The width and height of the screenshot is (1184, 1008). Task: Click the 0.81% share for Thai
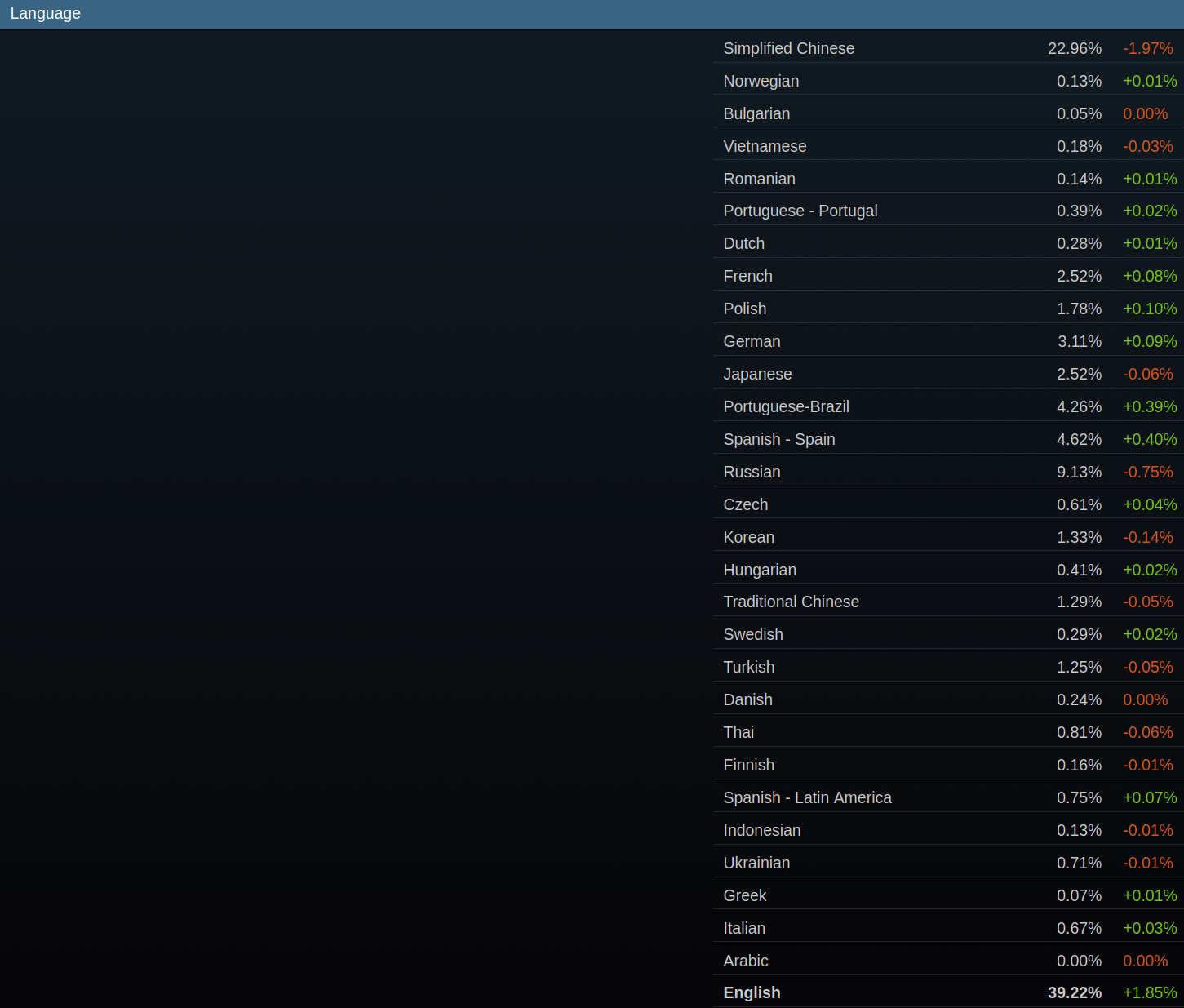[x=1079, y=732]
